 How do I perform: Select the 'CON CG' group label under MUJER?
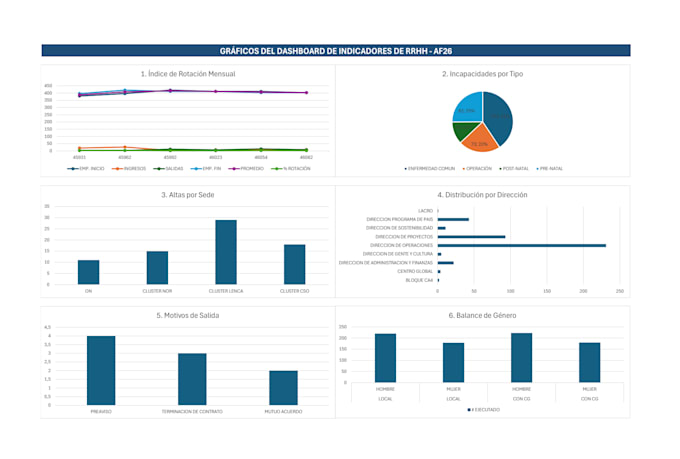click(x=590, y=399)
